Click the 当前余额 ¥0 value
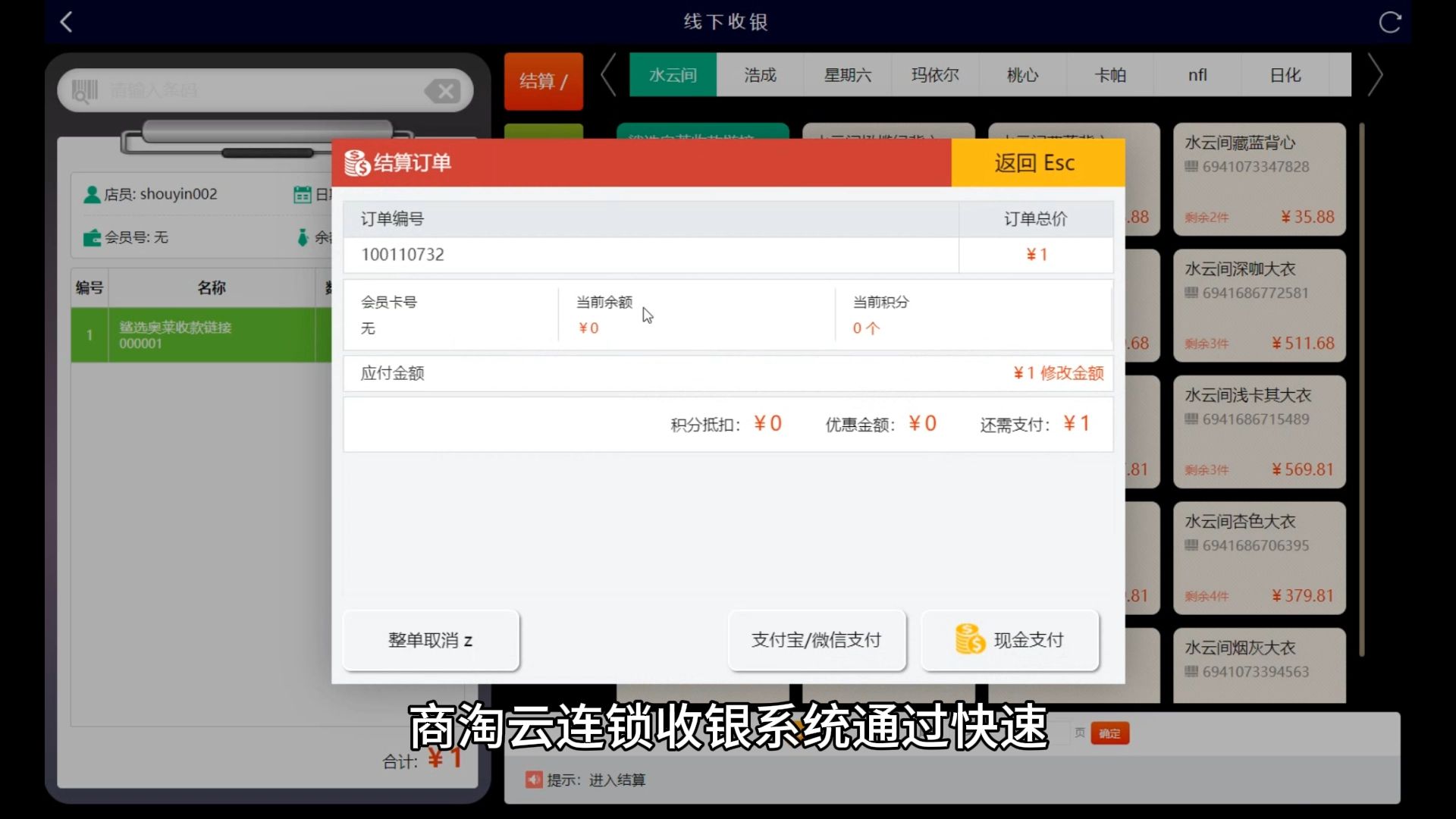The width and height of the screenshot is (1456, 819). tap(588, 328)
